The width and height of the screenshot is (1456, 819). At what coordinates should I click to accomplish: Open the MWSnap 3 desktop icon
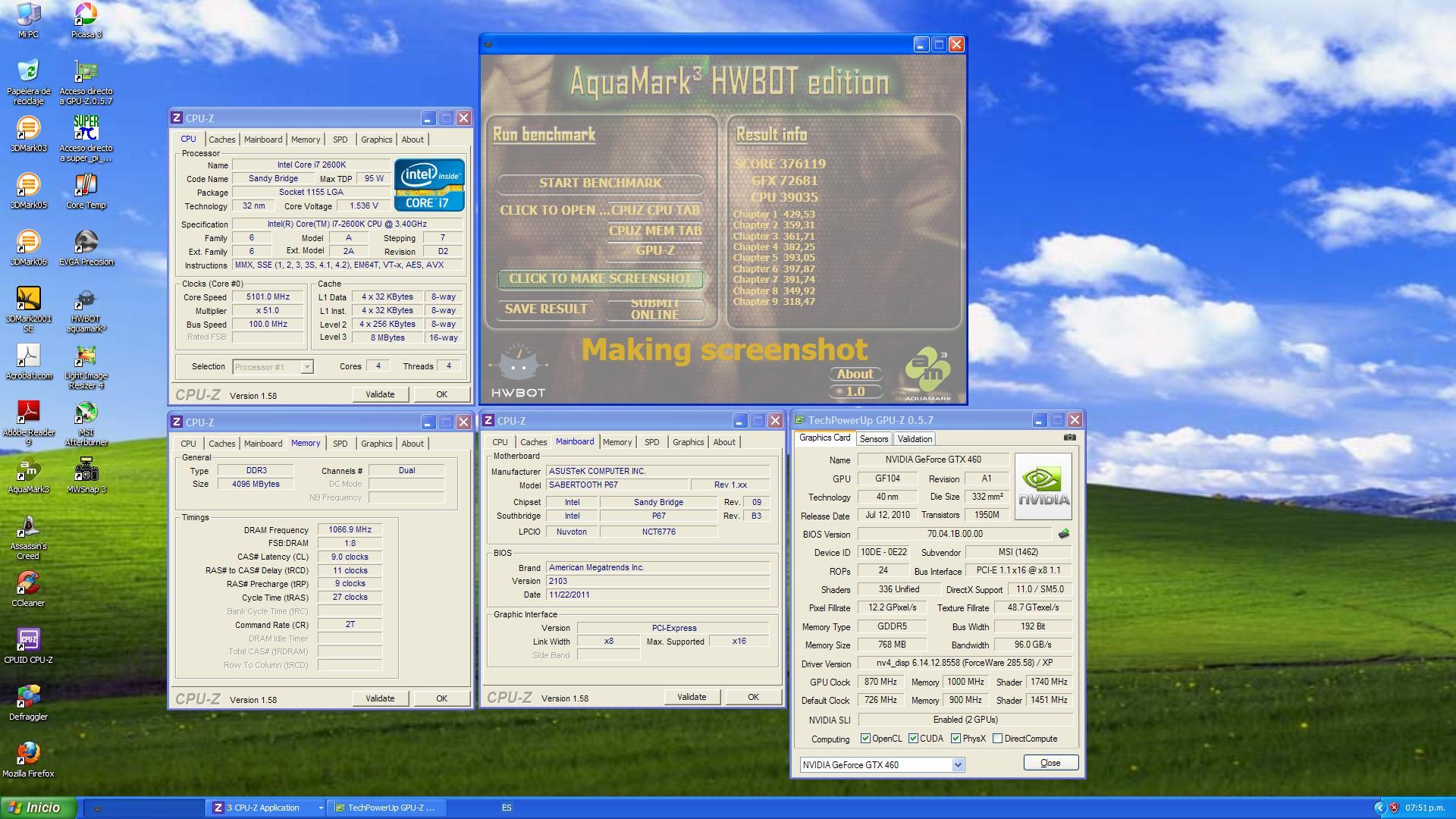(86, 475)
